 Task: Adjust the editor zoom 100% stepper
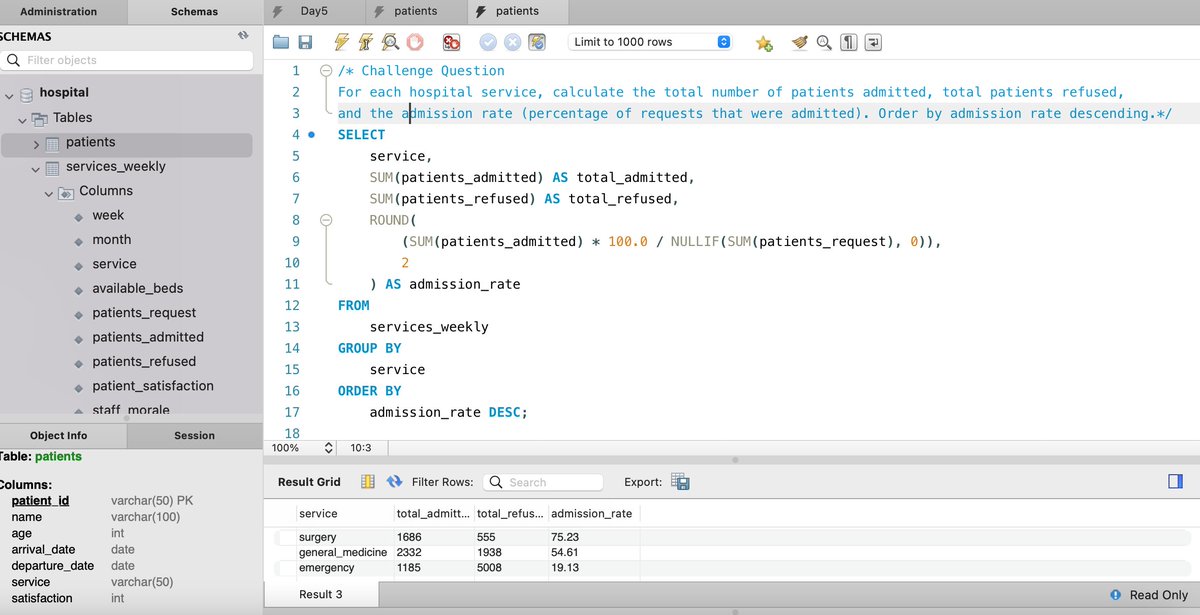tap(329, 448)
